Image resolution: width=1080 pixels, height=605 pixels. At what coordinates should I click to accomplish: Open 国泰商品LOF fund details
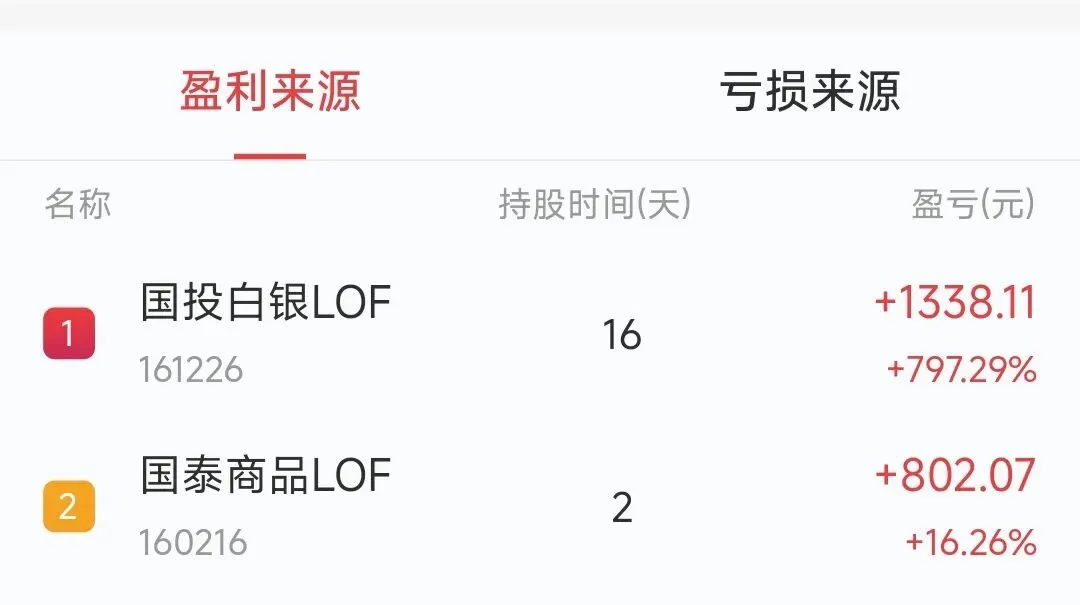(266, 475)
